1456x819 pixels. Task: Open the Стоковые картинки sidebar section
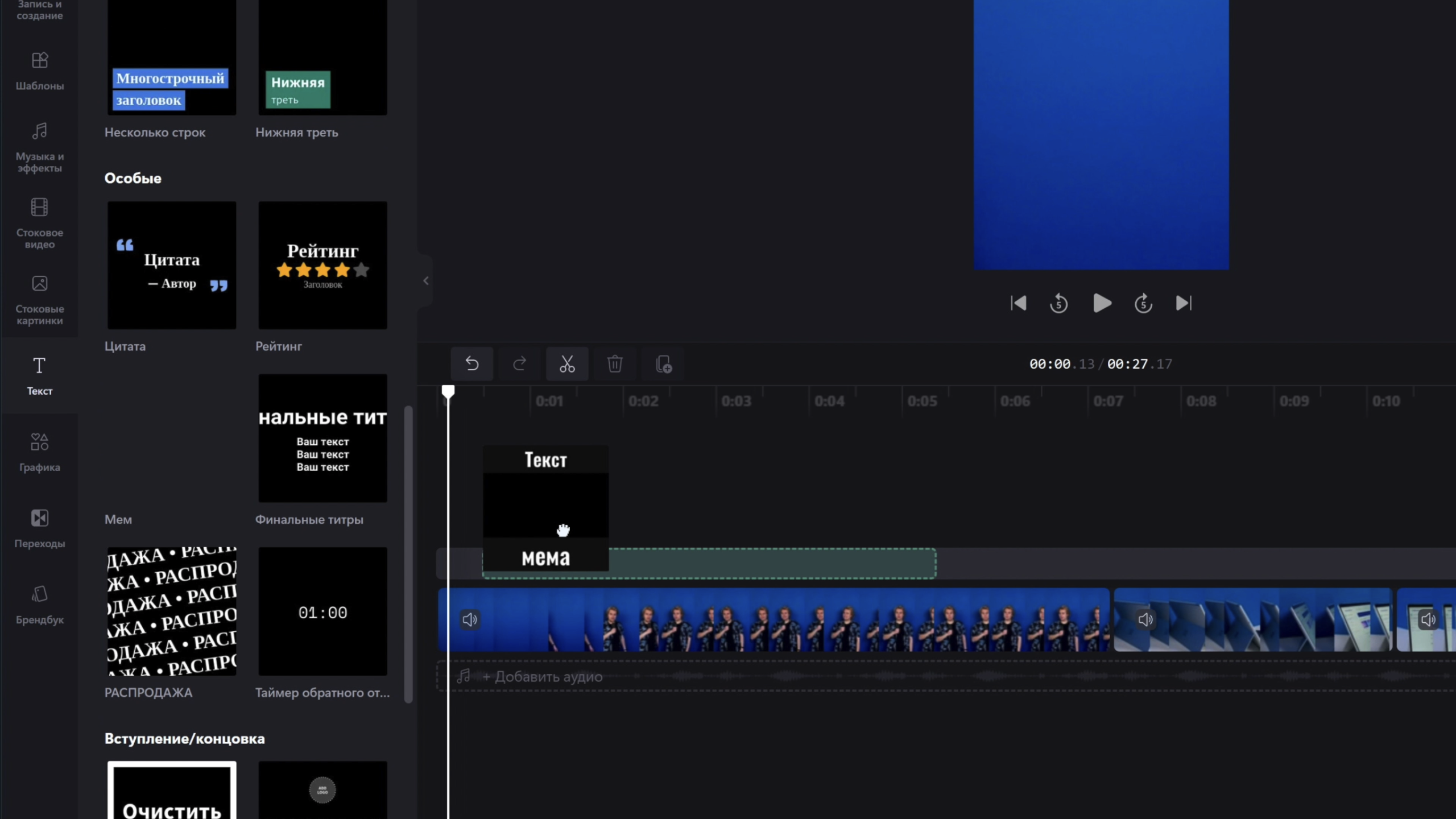(39, 299)
